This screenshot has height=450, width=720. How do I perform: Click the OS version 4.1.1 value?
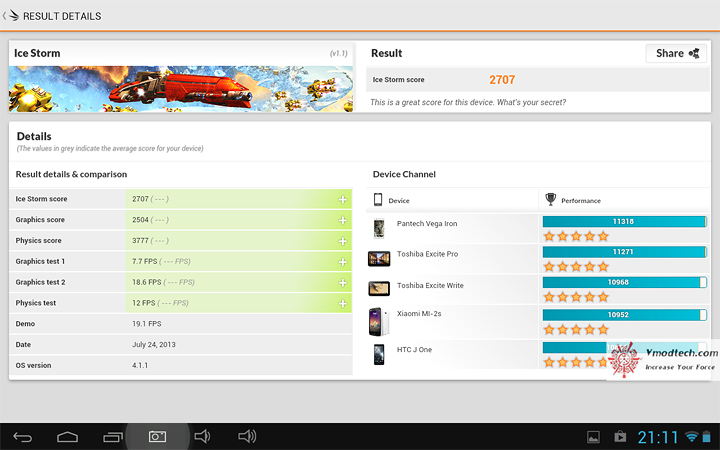(x=140, y=366)
